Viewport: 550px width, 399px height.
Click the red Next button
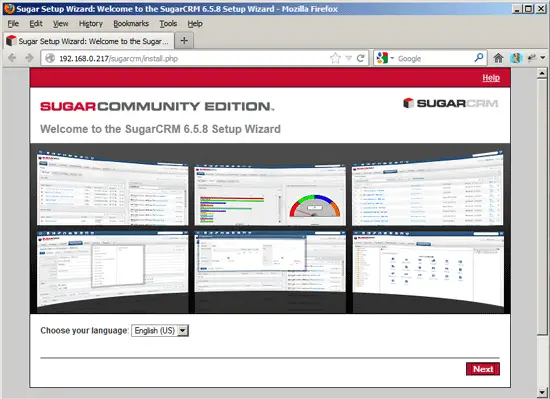[x=483, y=369]
